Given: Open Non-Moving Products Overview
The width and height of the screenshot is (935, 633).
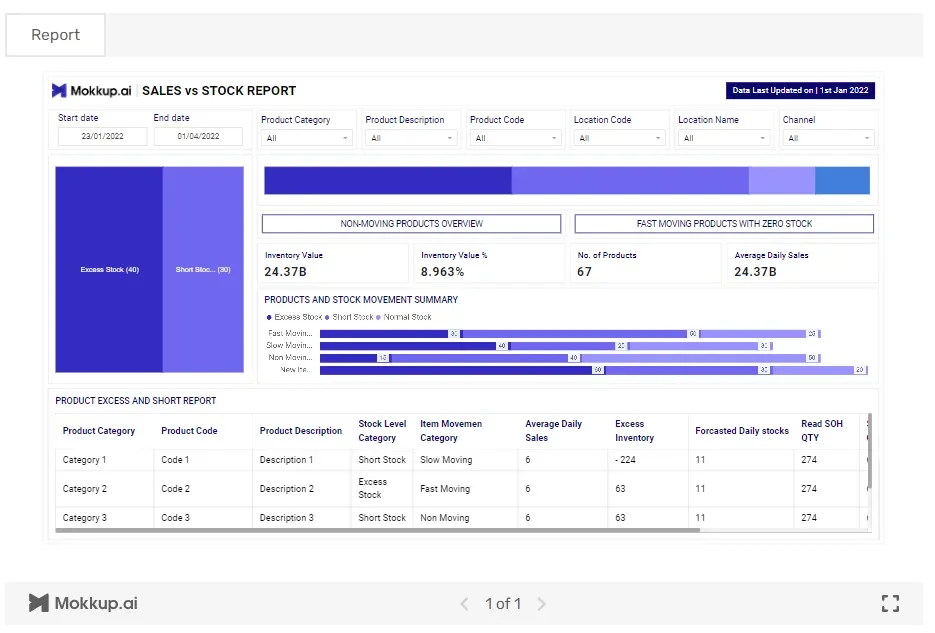Looking at the screenshot, I should (411, 224).
